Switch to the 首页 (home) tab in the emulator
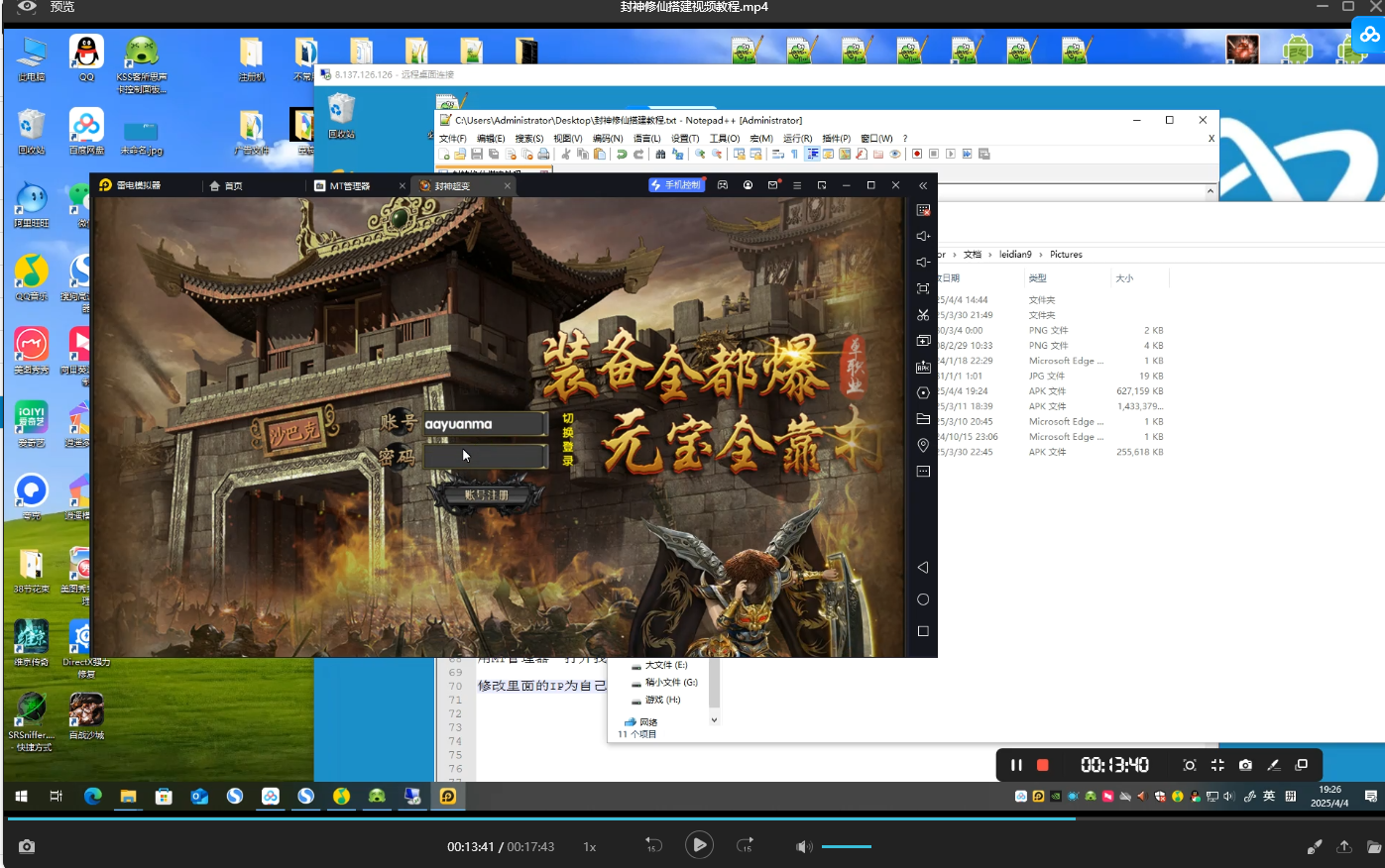Viewport: 1385px width, 868px height. [227, 185]
